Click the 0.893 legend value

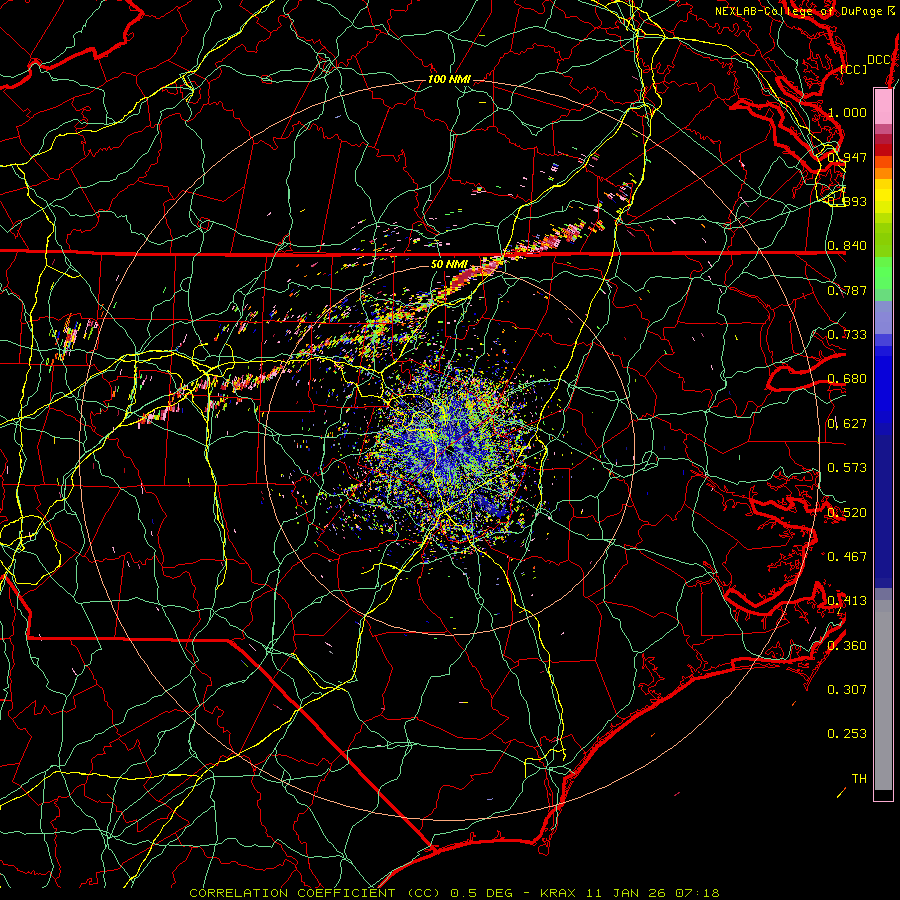pyautogui.click(x=847, y=201)
